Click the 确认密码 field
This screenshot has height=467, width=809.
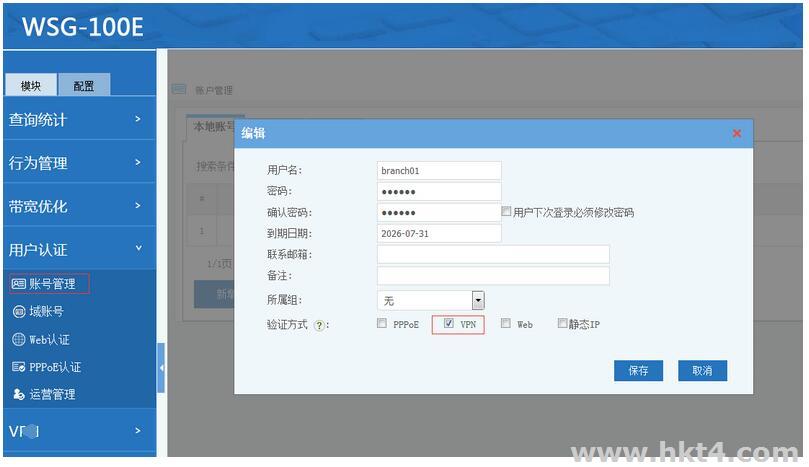439,213
